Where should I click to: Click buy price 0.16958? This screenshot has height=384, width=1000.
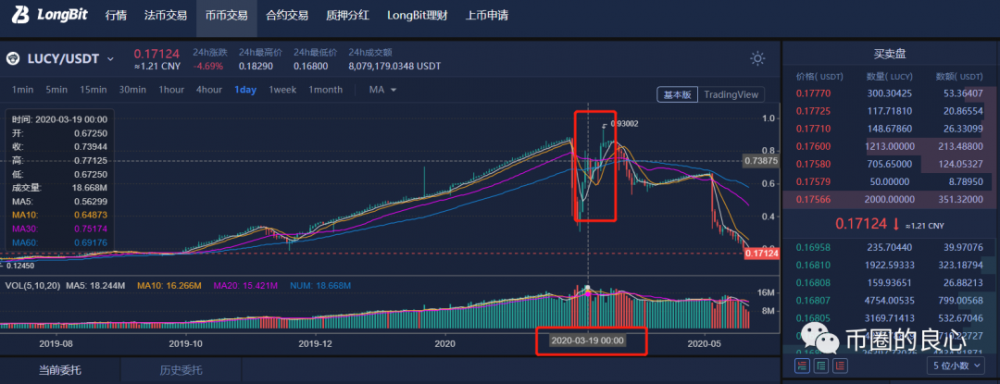point(812,247)
